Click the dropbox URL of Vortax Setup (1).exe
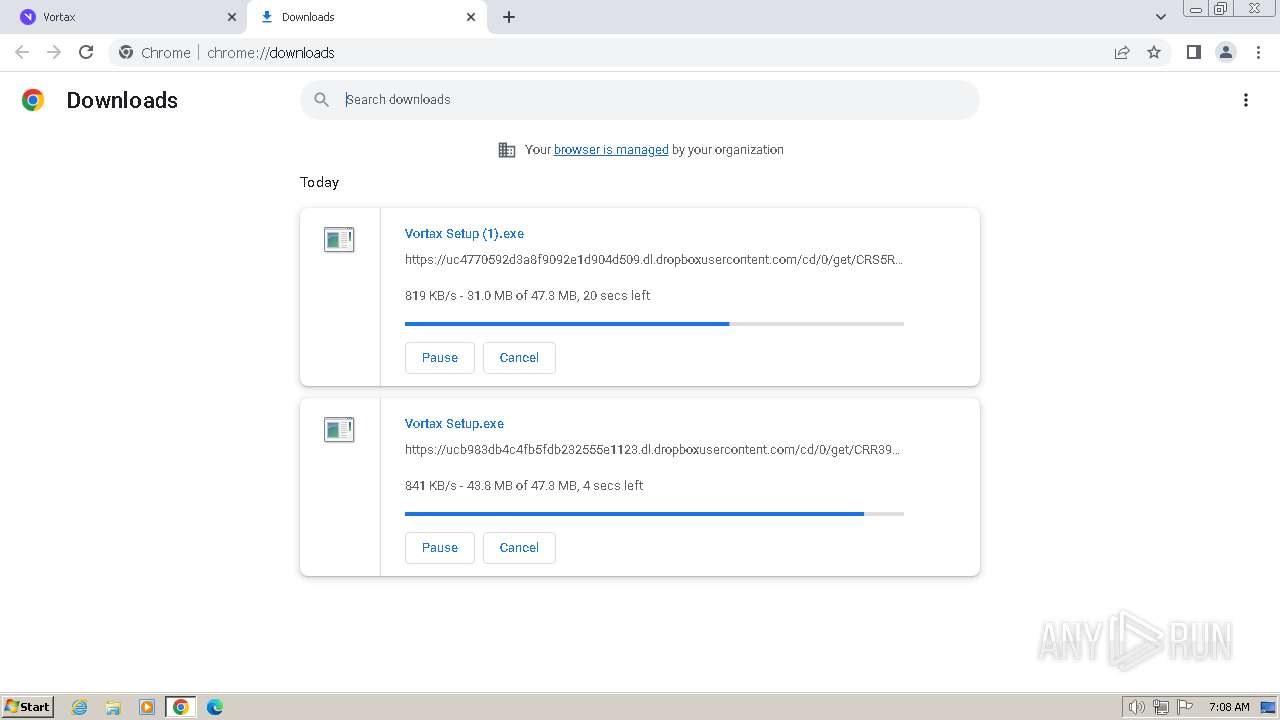Viewport: 1280px width, 720px height. (x=654, y=259)
